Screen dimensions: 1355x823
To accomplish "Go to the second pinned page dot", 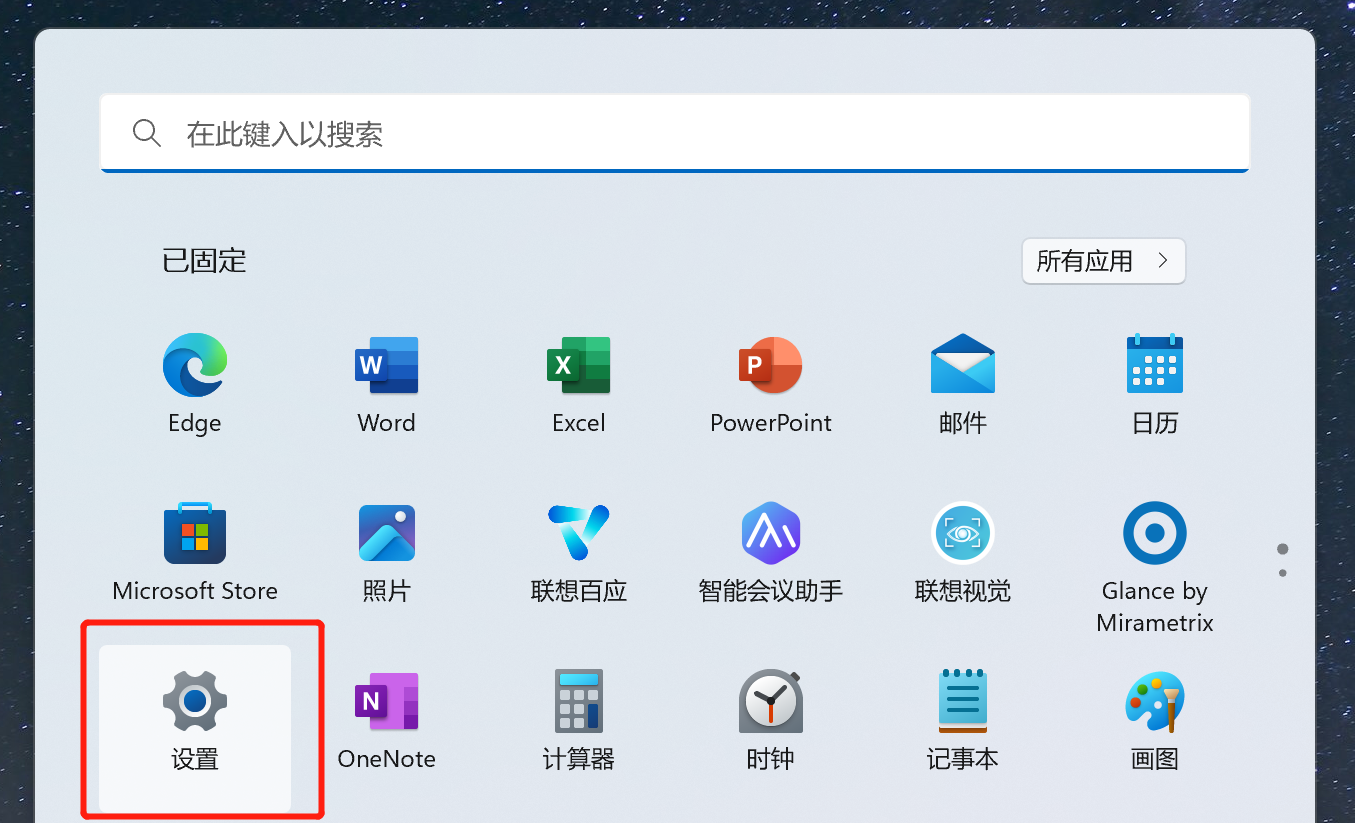I will pyautogui.click(x=1283, y=573).
